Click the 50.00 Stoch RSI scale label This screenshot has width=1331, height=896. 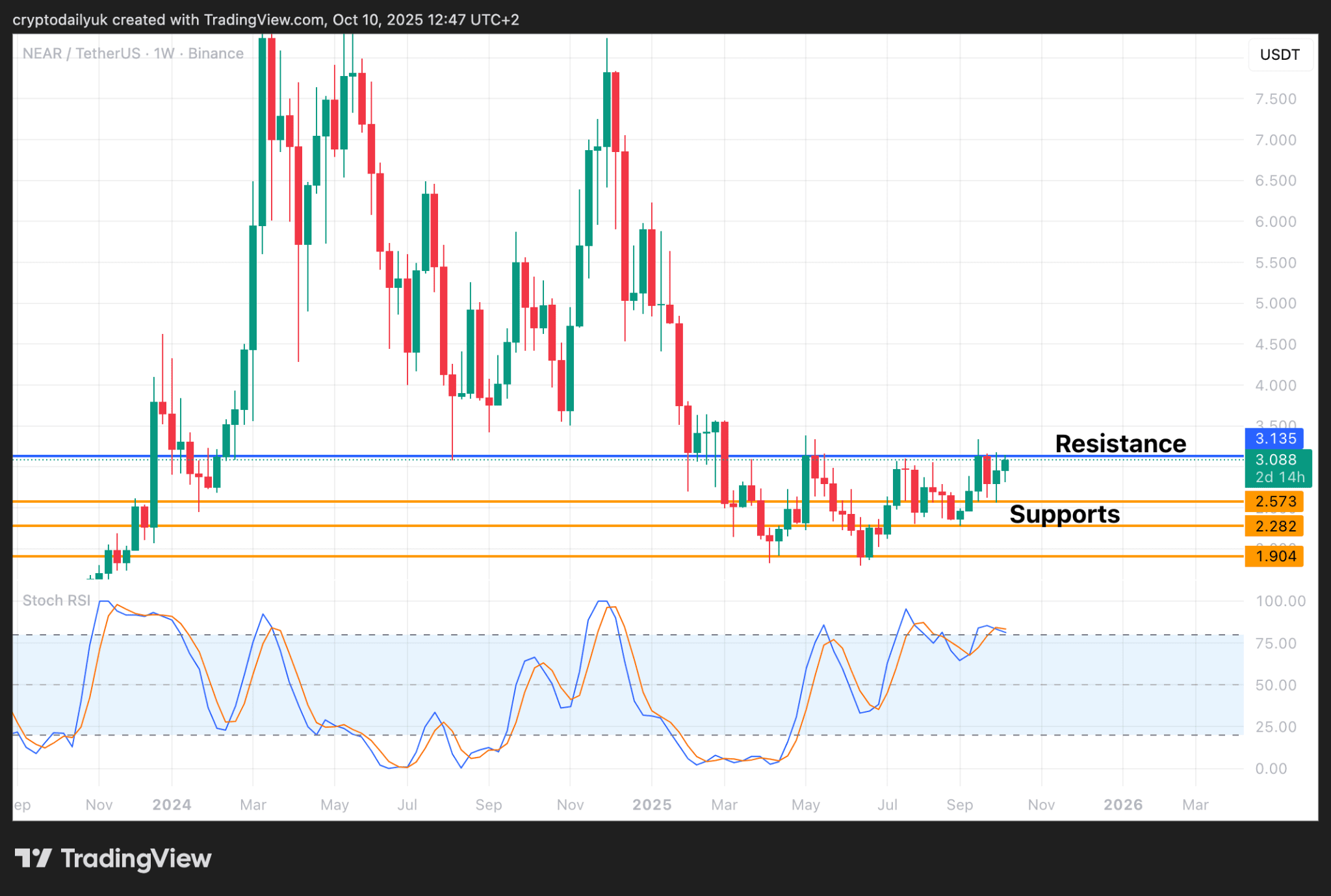click(x=1275, y=685)
